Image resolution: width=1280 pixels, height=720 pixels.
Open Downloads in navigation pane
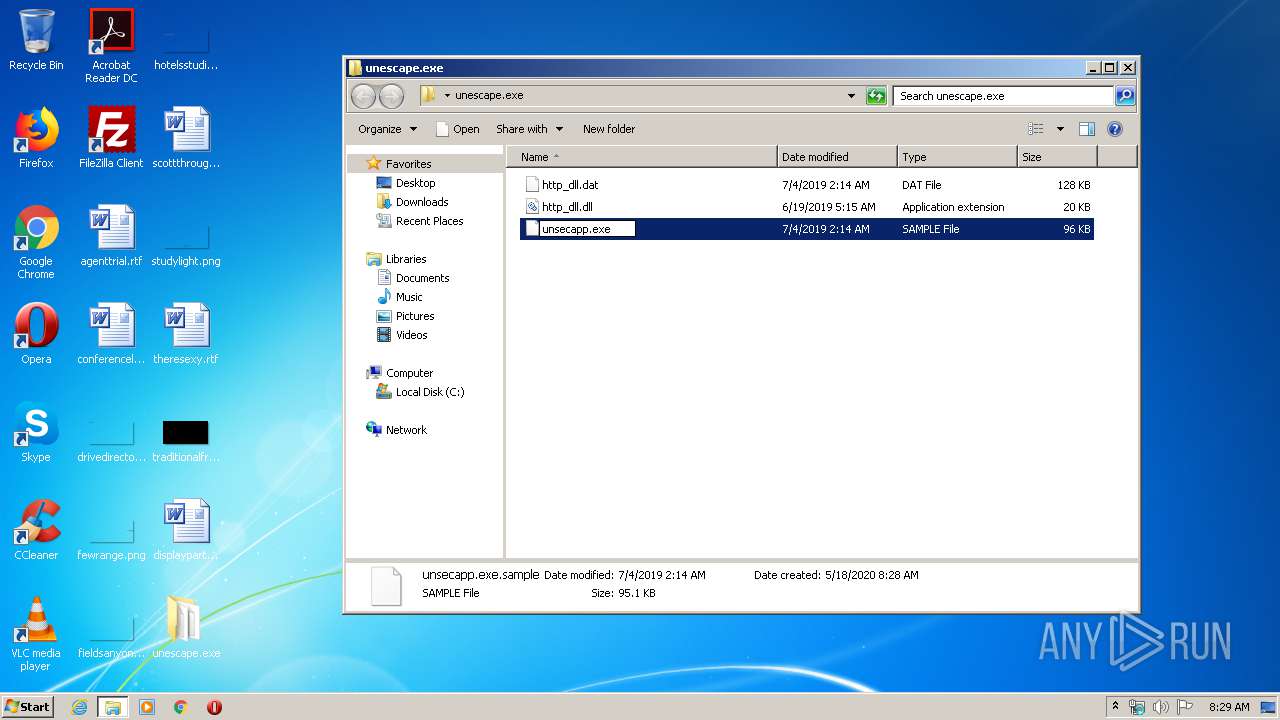click(x=421, y=202)
